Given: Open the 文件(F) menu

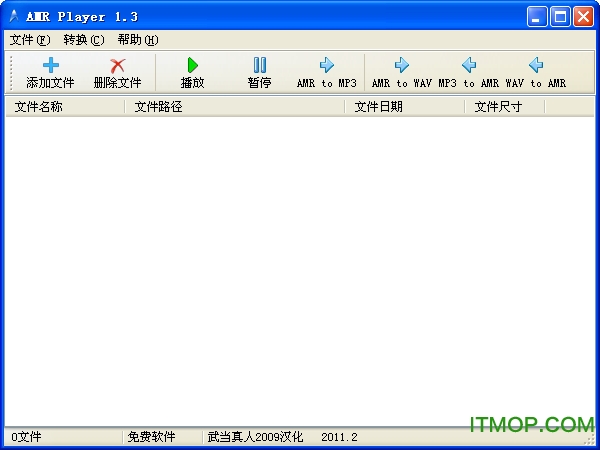Looking at the screenshot, I should (x=30, y=40).
